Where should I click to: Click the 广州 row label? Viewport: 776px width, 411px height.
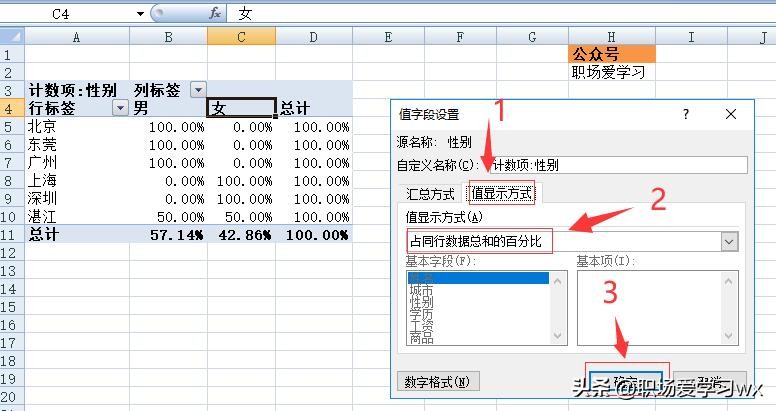tap(77, 162)
